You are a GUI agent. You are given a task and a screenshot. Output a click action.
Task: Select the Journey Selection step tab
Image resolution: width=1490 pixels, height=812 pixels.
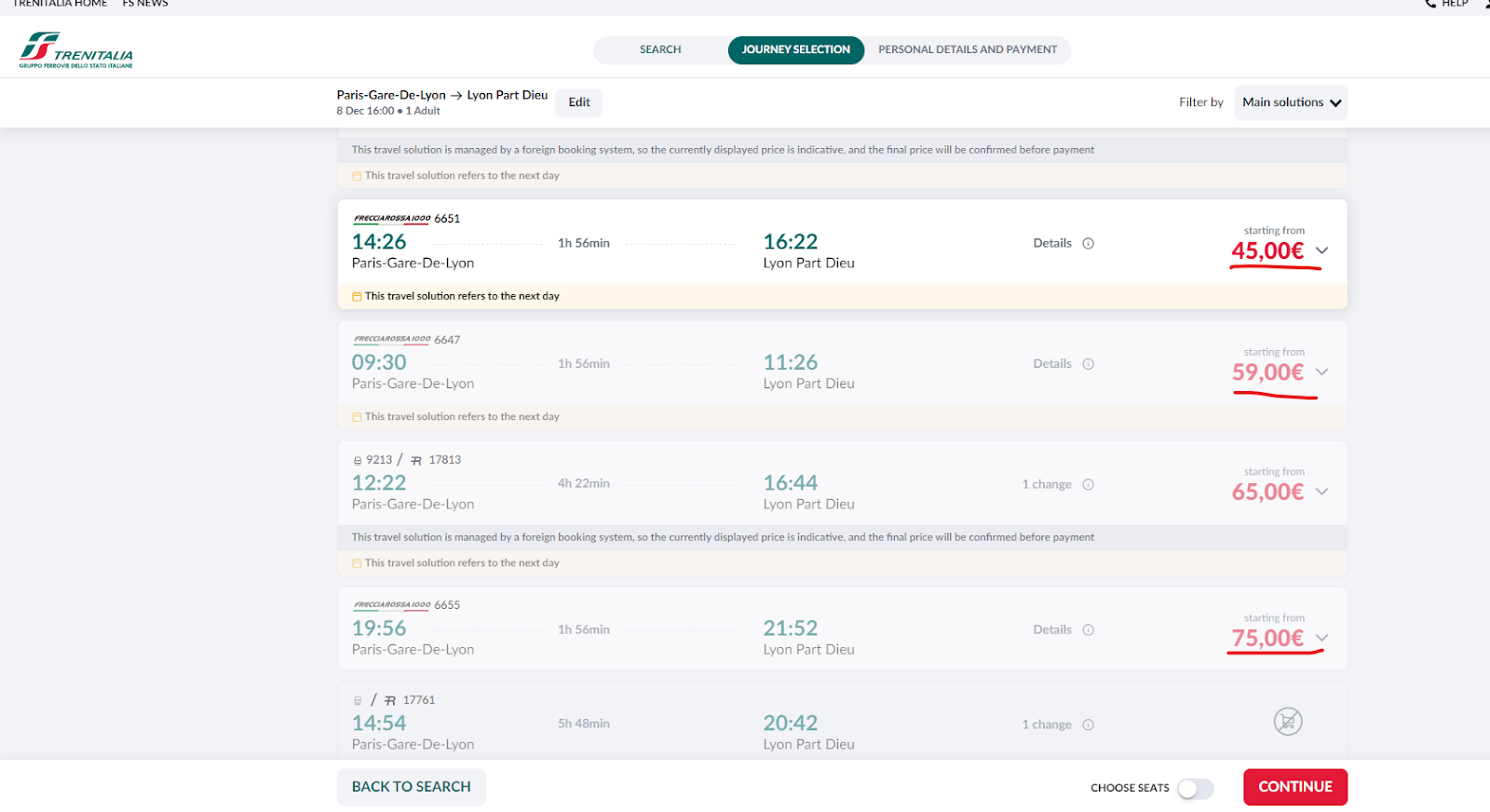[796, 49]
